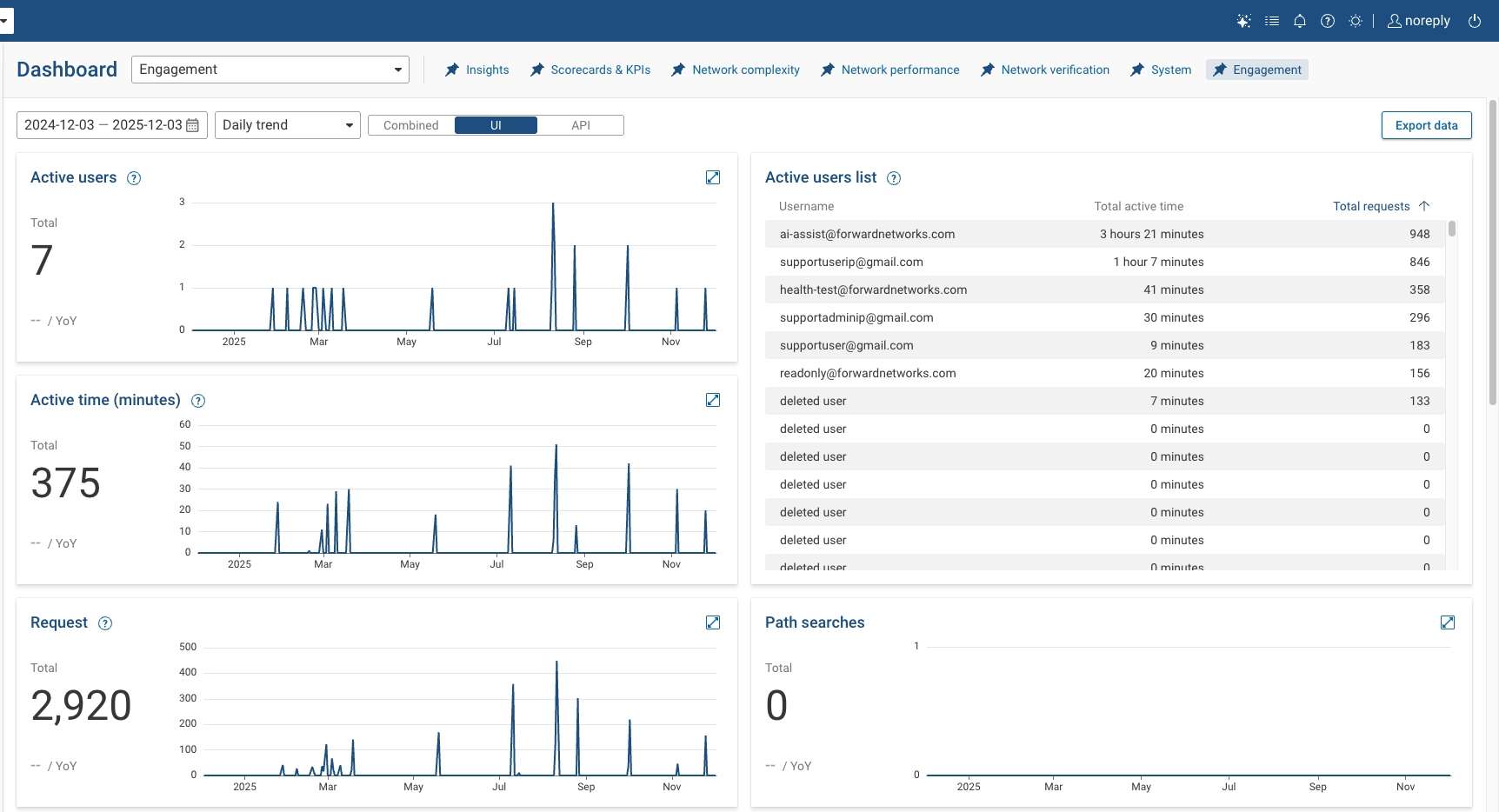The height and width of the screenshot is (812, 1499).
Task: Open help using the question mark icon
Action: pyautogui.click(x=1328, y=20)
